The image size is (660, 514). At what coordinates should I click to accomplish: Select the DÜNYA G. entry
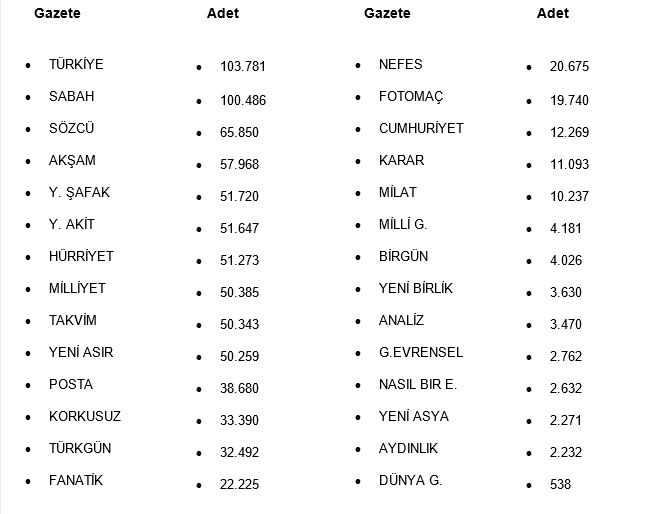tap(410, 480)
